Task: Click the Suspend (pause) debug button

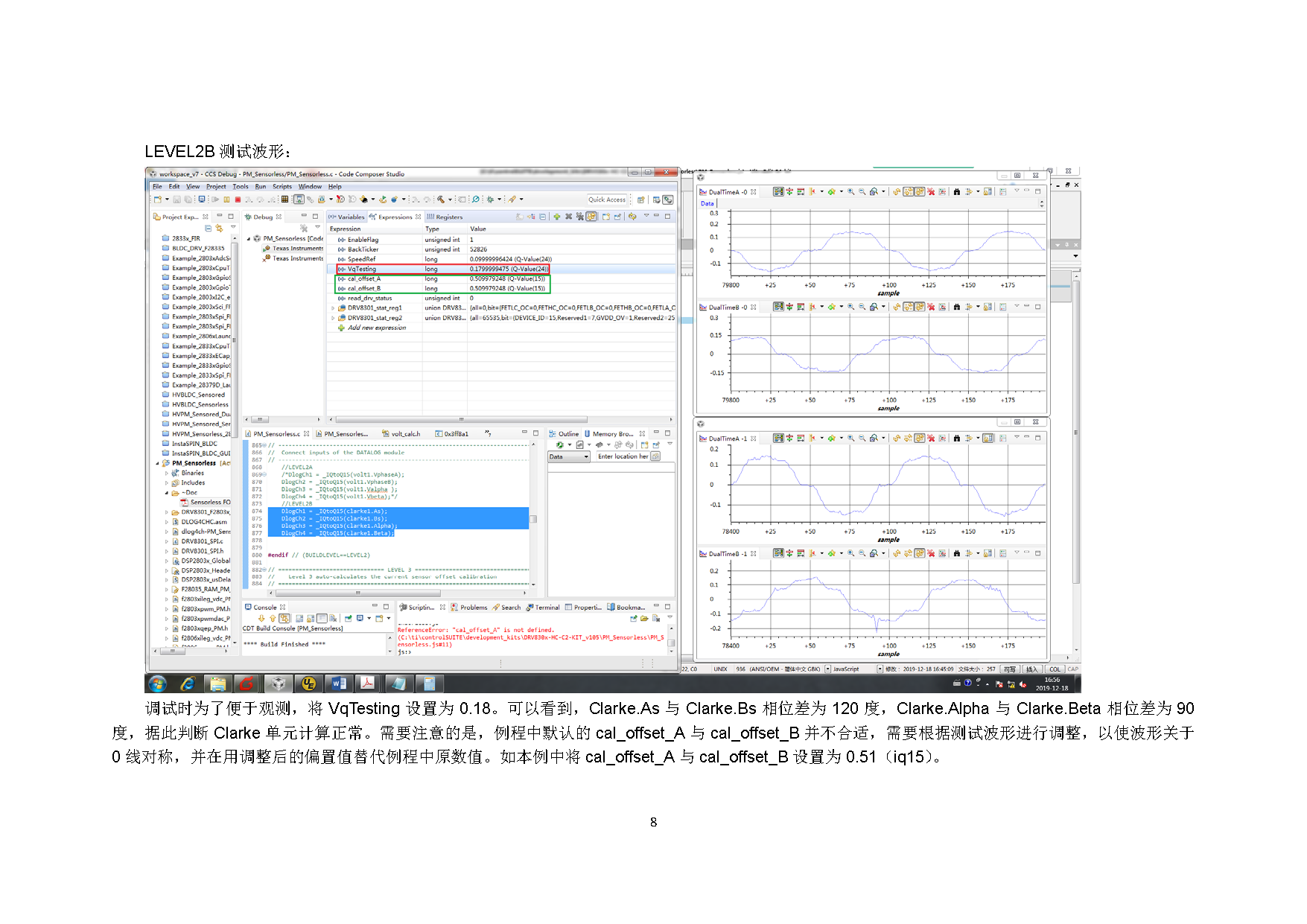Action: pyautogui.click(x=226, y=200)
